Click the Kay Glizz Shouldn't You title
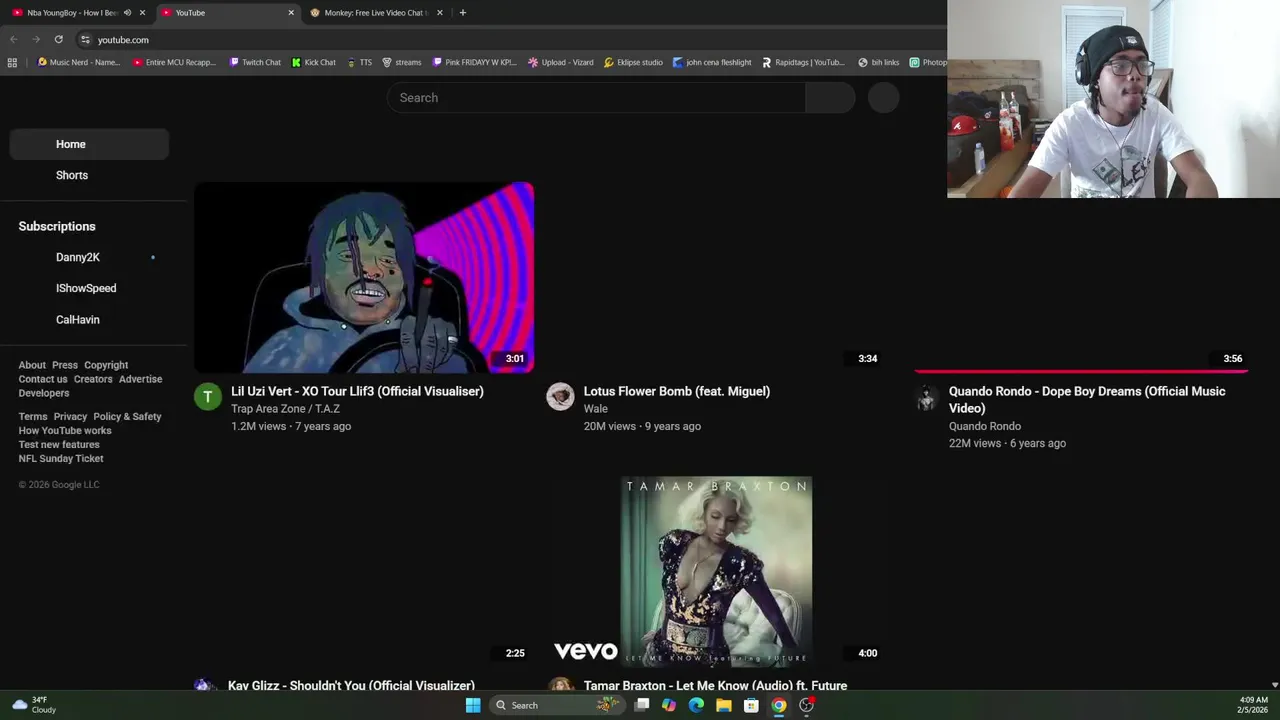The width and height of the screenshot is (1280, 720). pos(351,685)
